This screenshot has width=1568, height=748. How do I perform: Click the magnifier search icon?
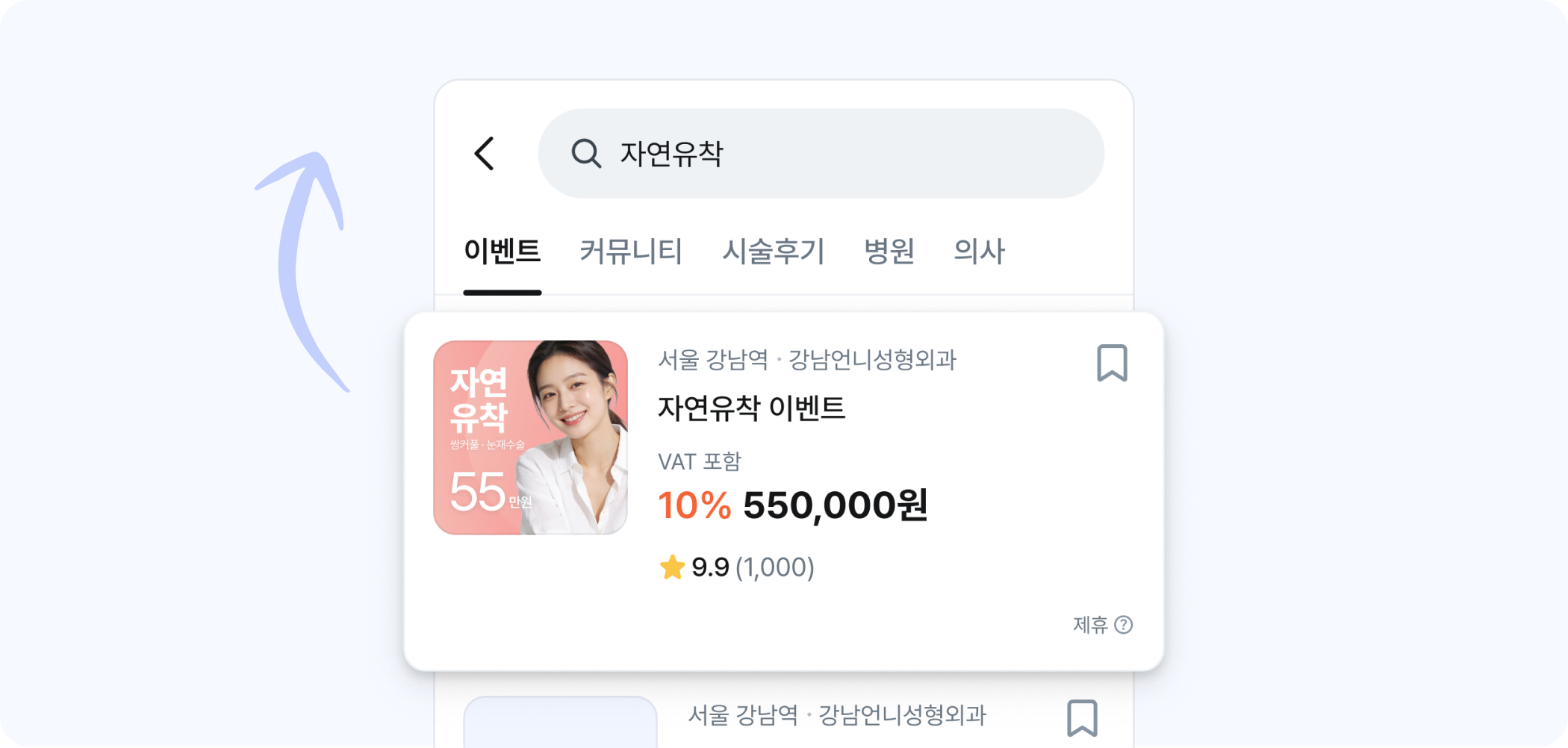click(x=586, y=154)
